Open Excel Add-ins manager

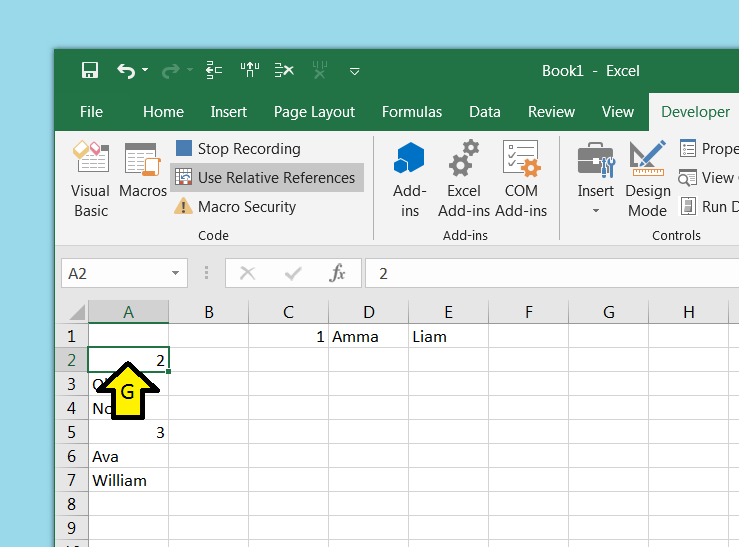[x=464, y=178]
